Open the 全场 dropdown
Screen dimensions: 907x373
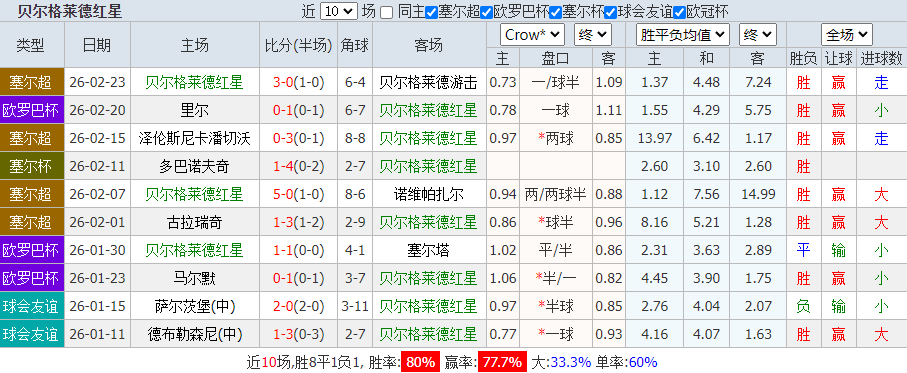[x=847, y=35]
